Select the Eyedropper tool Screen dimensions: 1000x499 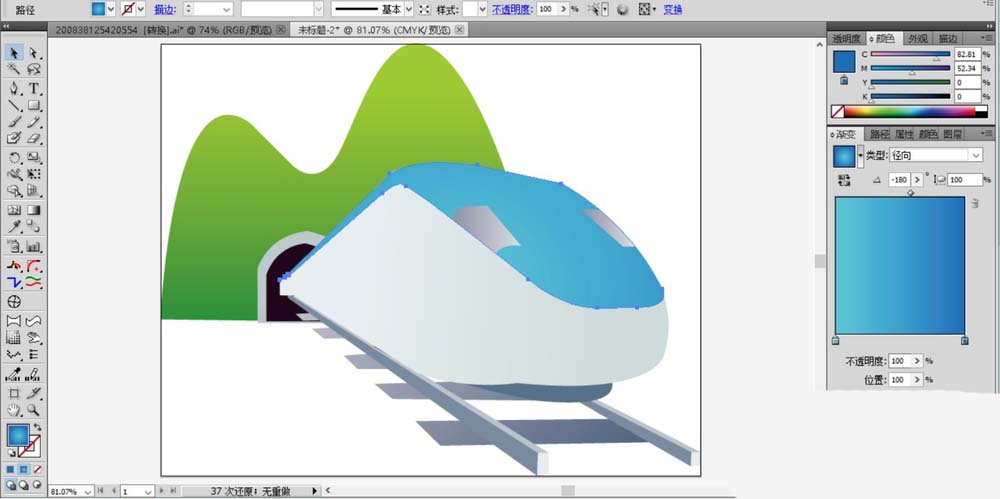click(14, 227)
